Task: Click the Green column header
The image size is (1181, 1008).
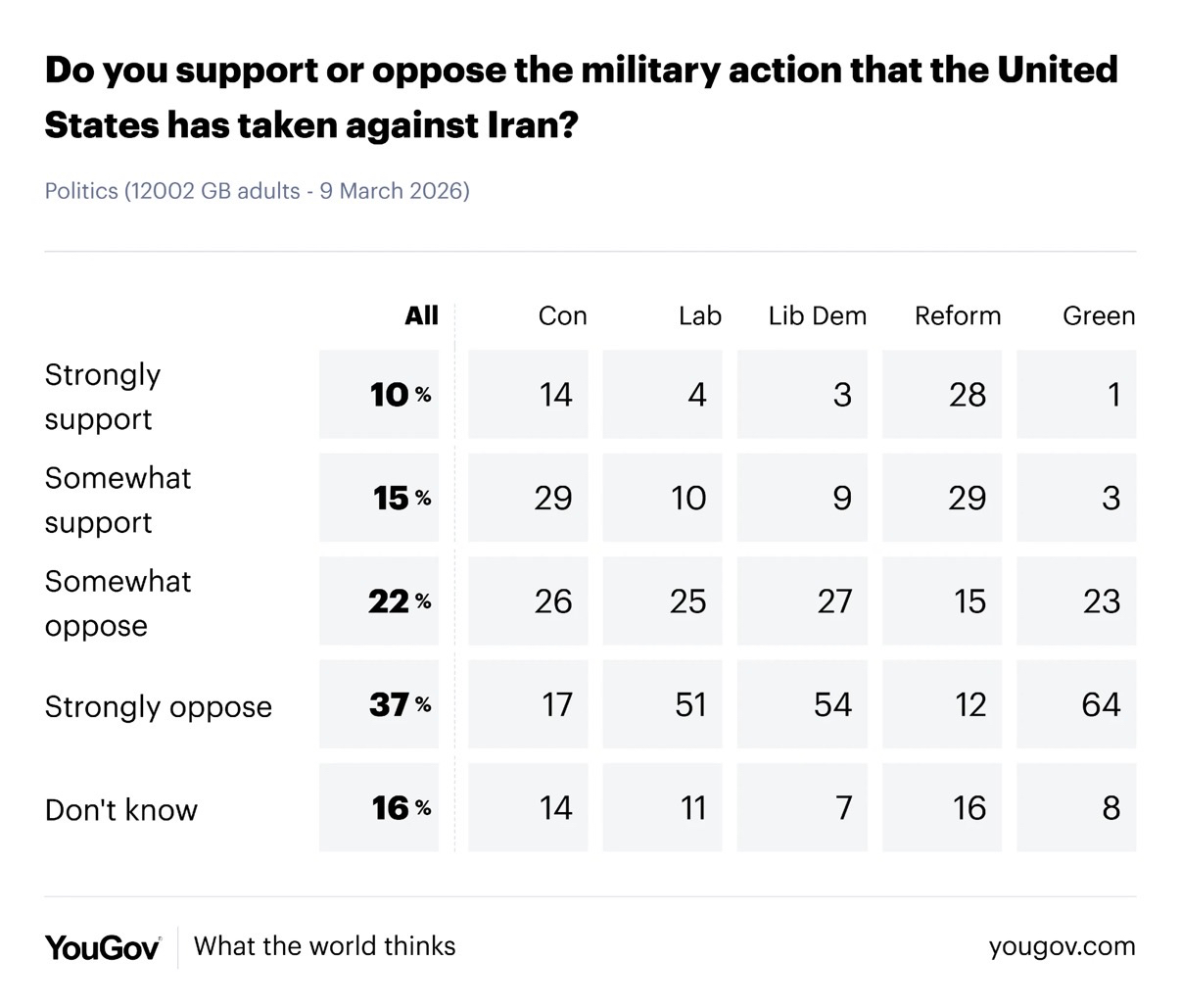Action: 1098,315
